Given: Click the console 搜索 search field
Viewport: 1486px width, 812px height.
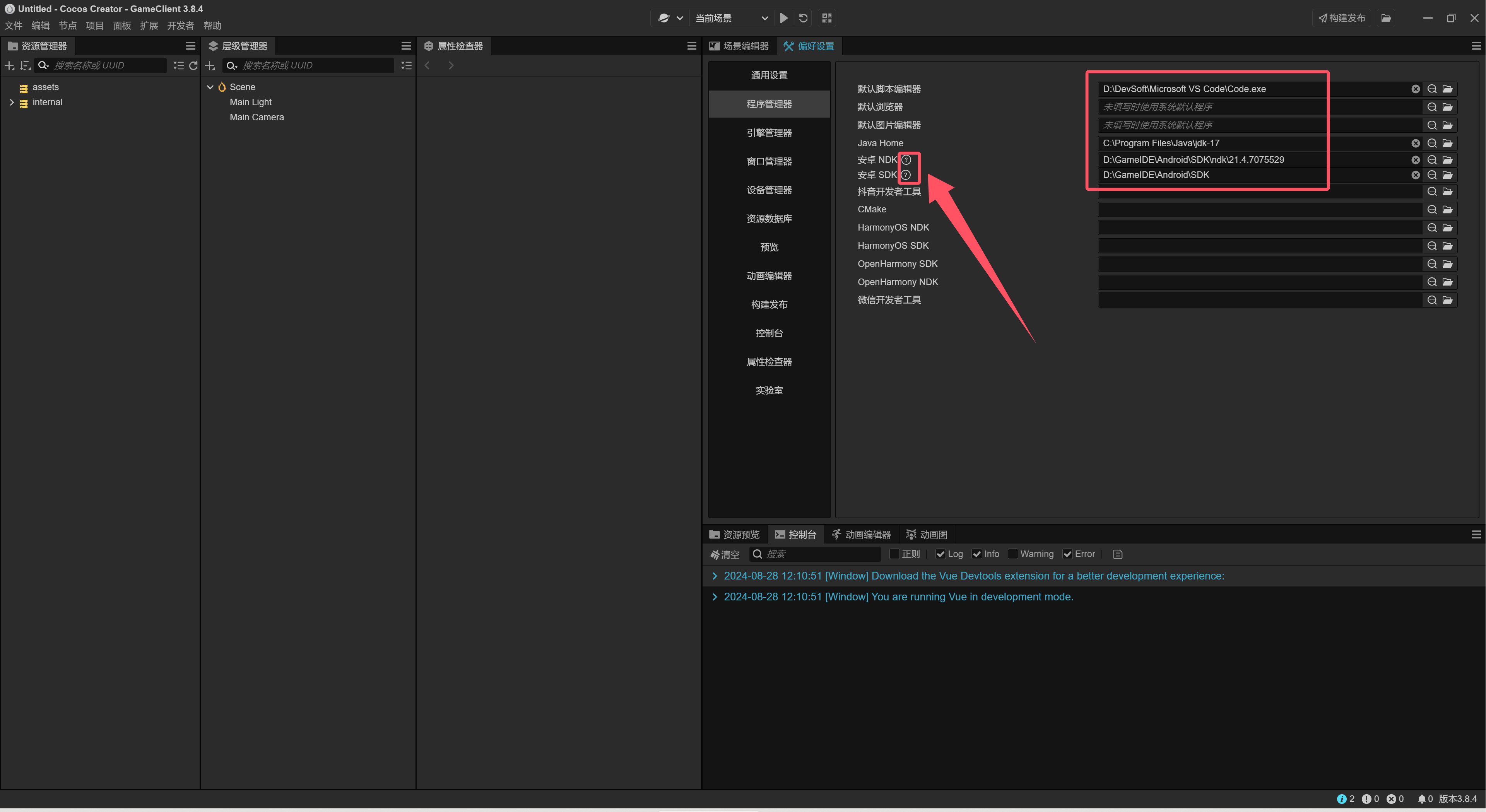Looking at the screenshot, I should (819, 554).
